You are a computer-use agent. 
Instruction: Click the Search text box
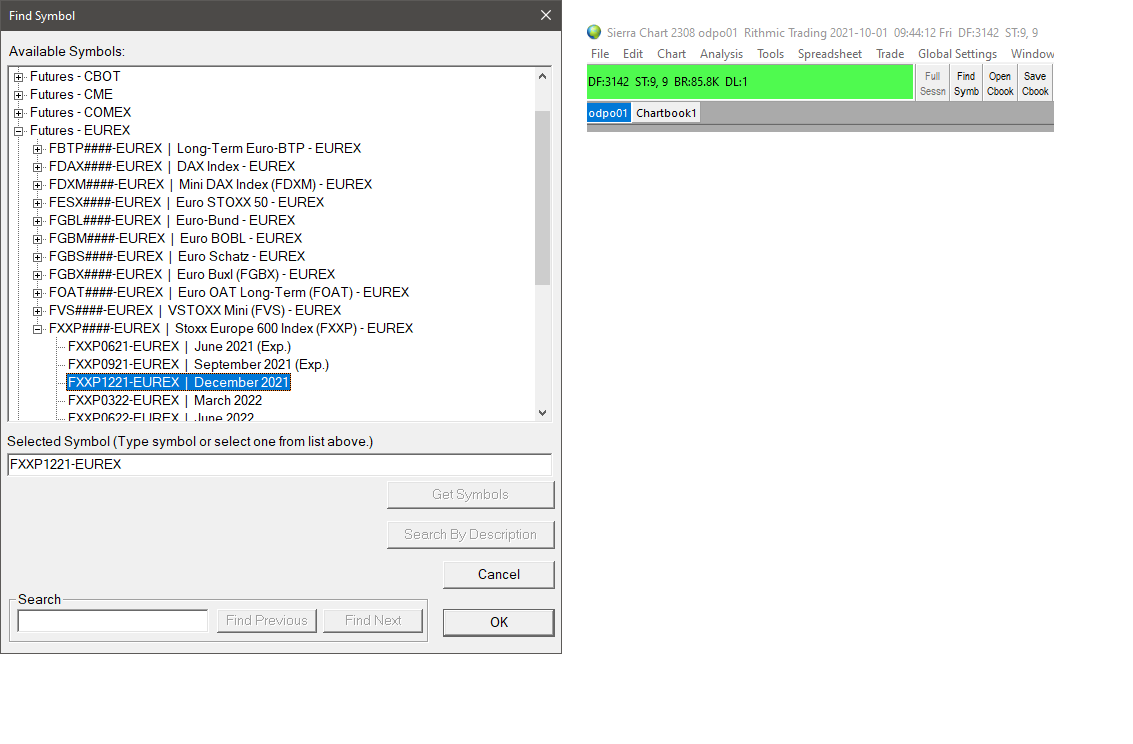pos(113,620)
